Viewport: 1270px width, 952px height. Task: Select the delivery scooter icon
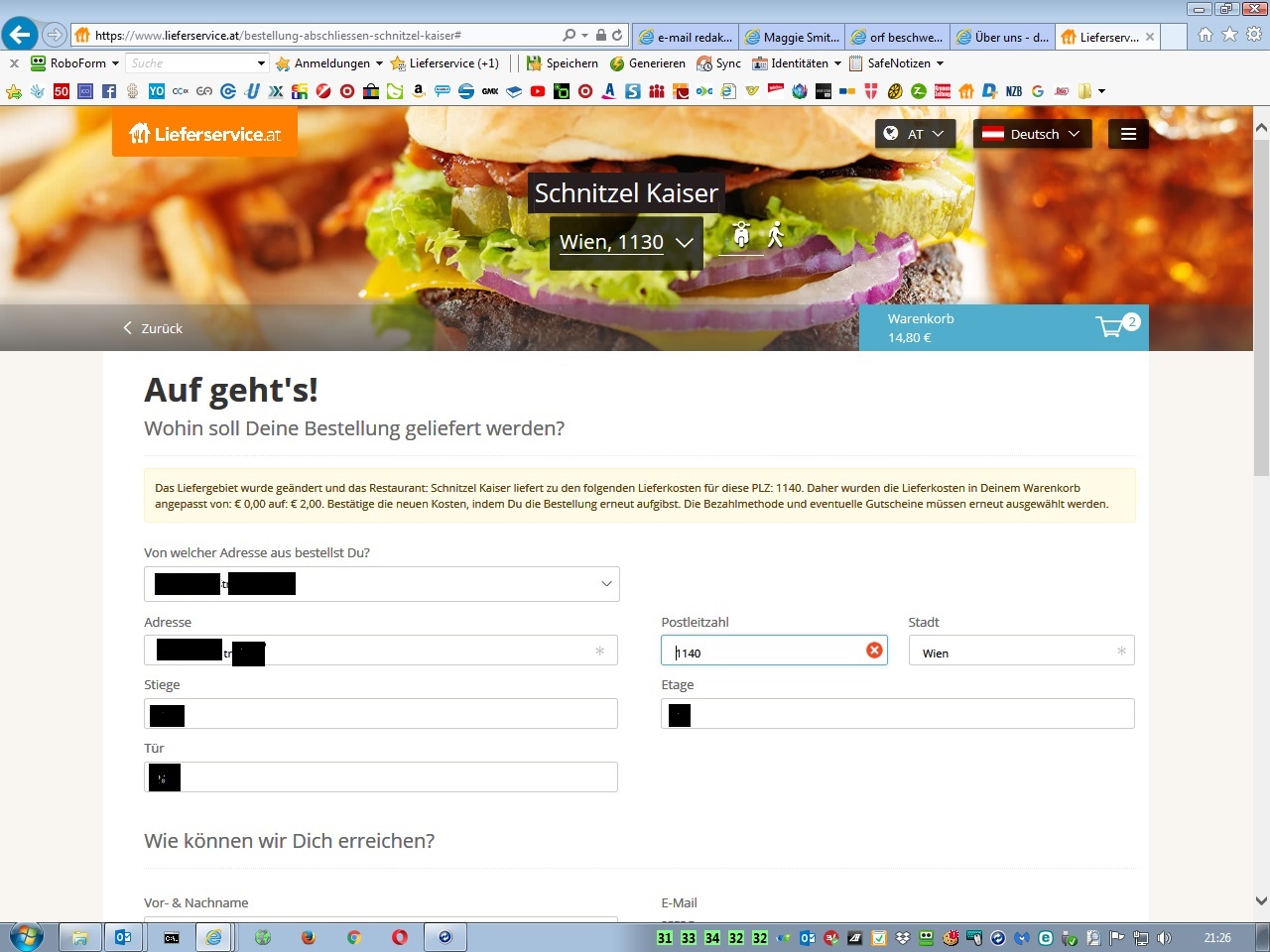coord(741,234)
